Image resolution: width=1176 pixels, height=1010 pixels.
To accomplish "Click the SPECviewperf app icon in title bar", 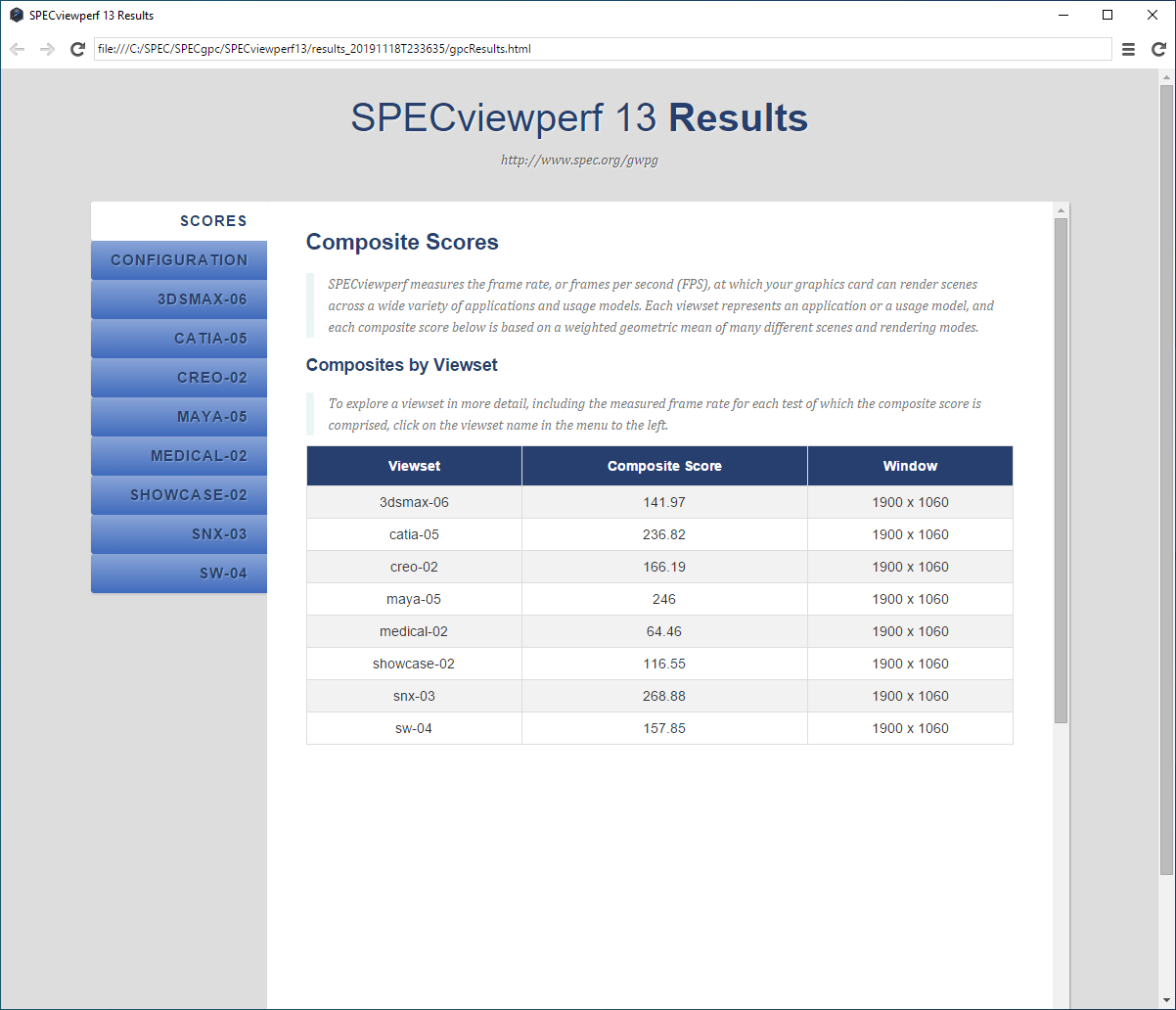I will 16,15.
